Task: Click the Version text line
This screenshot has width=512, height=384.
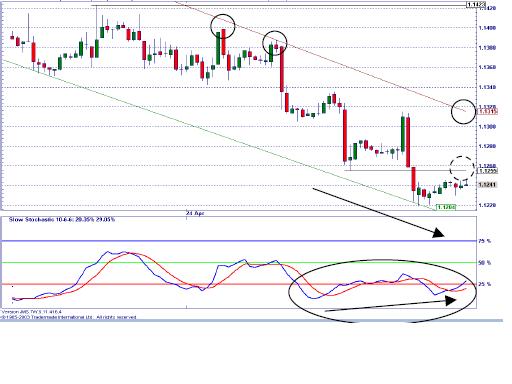Action: [x=32, y=312]
